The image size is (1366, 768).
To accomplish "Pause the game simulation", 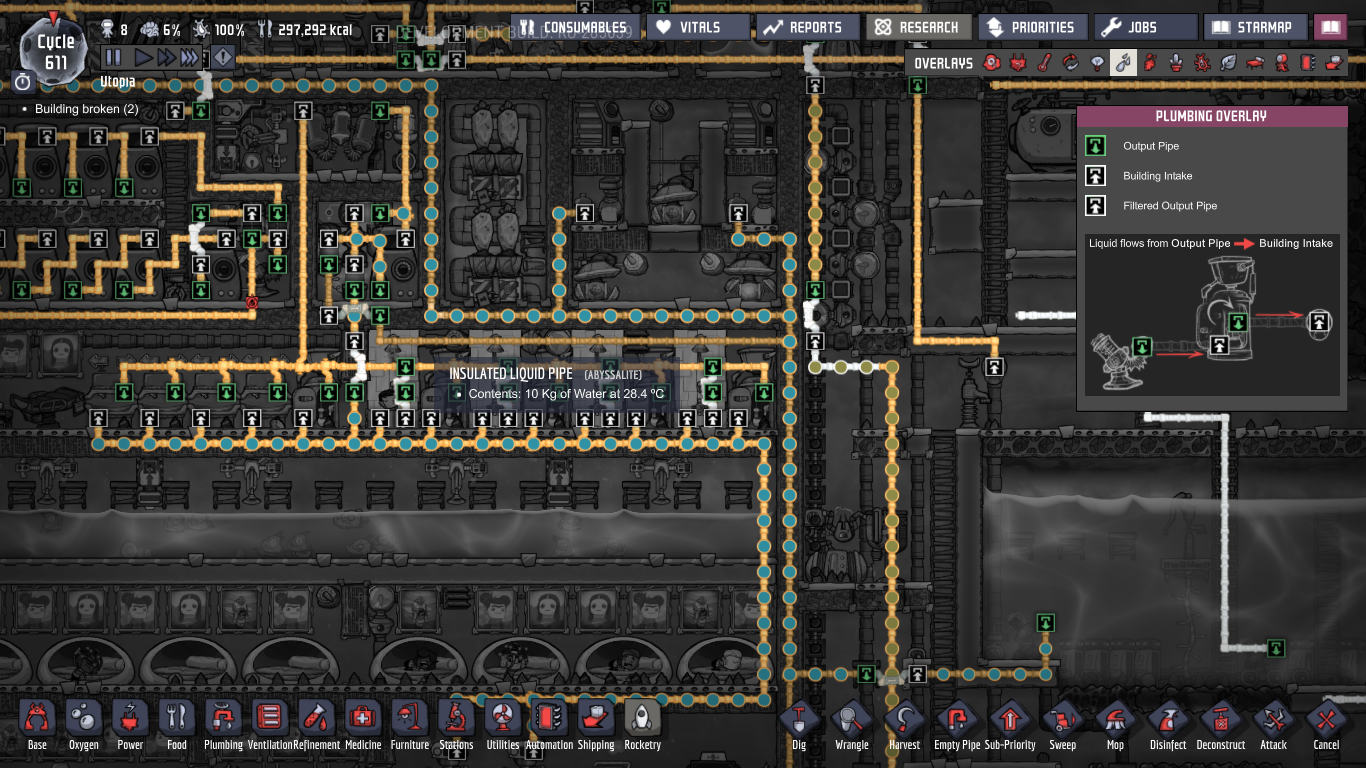I will point(113,58).
